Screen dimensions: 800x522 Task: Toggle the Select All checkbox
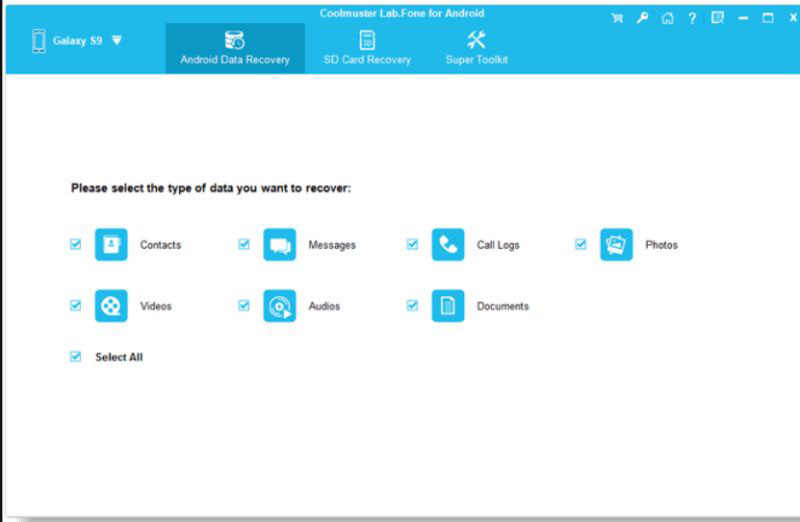76,356
